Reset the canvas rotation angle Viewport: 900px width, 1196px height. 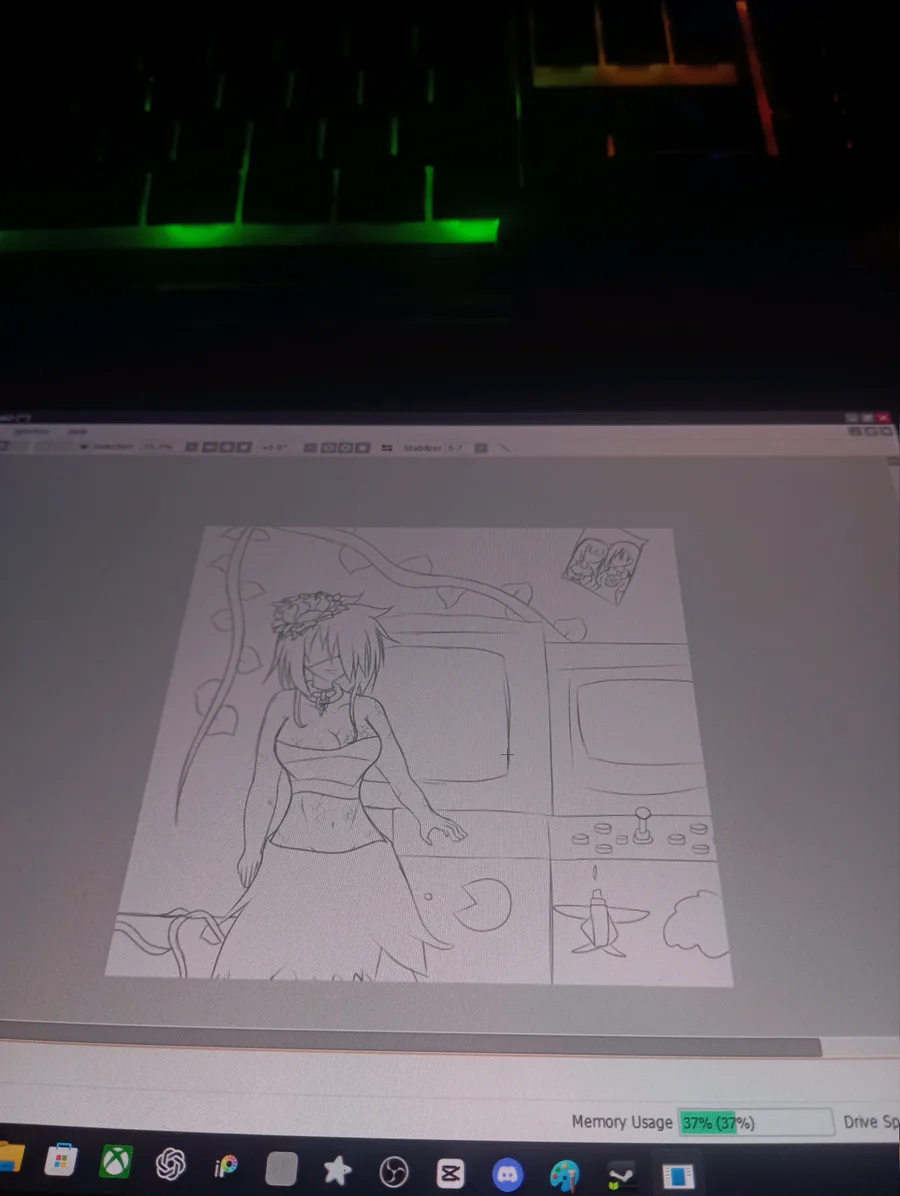(x=362, y=448)
